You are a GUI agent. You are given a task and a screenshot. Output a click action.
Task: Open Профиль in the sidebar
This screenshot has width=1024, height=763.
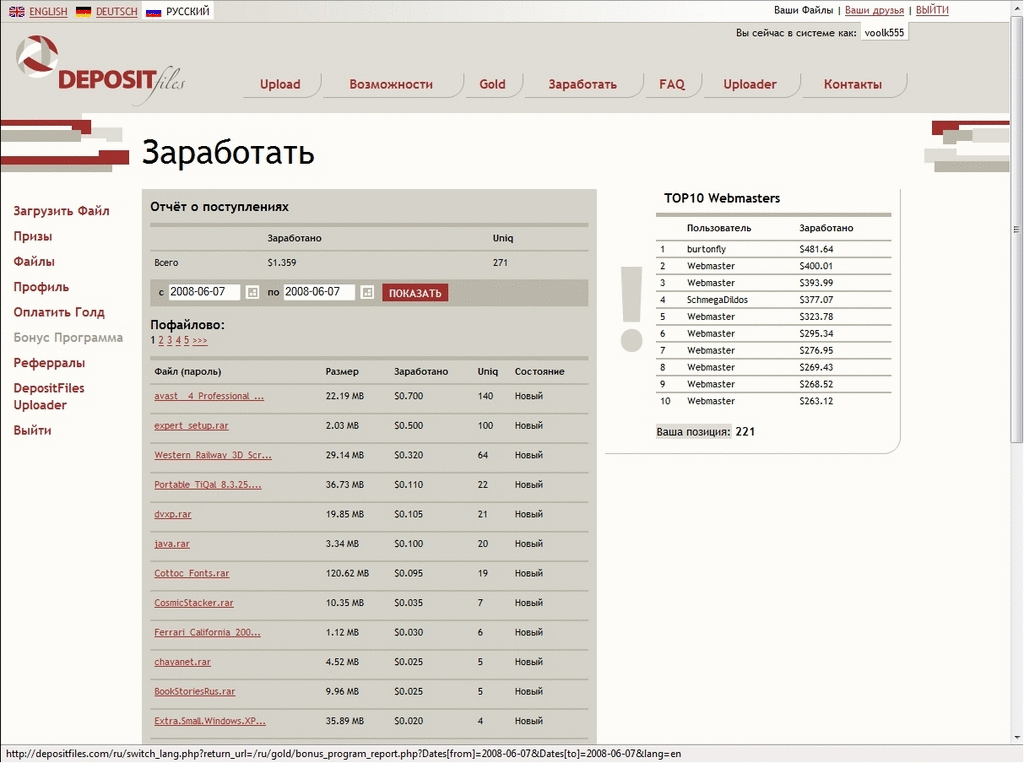(x=41, y=287)
